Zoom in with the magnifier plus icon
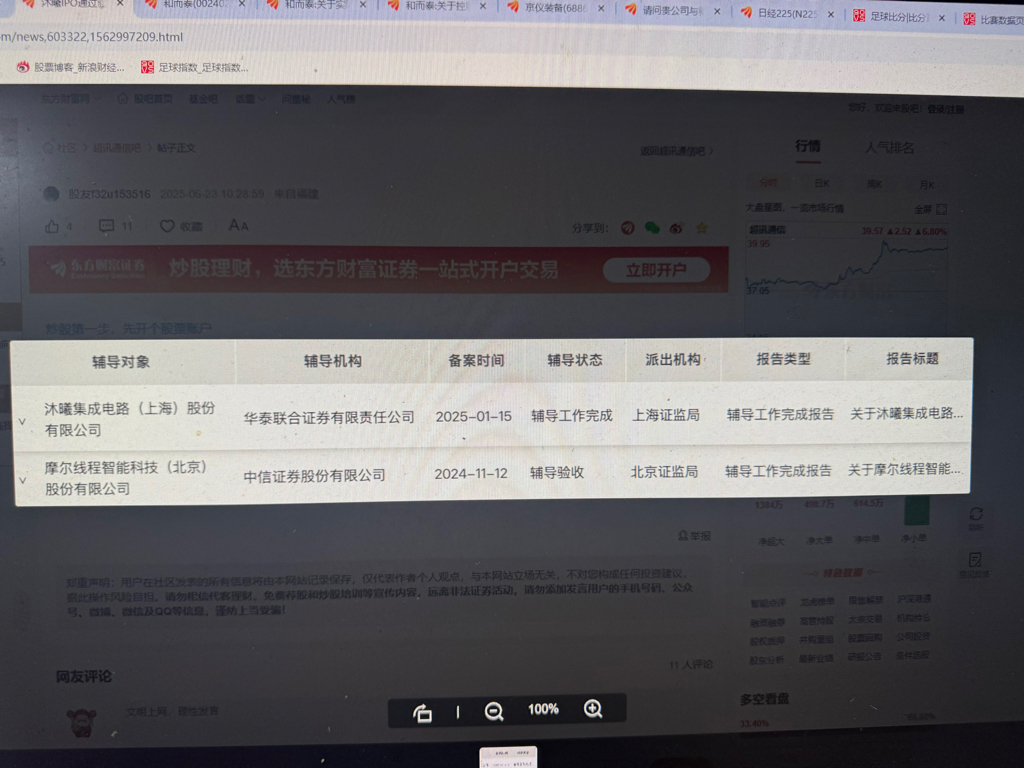The height and width of the screenshot is (768, 1024). pos(593,709)
